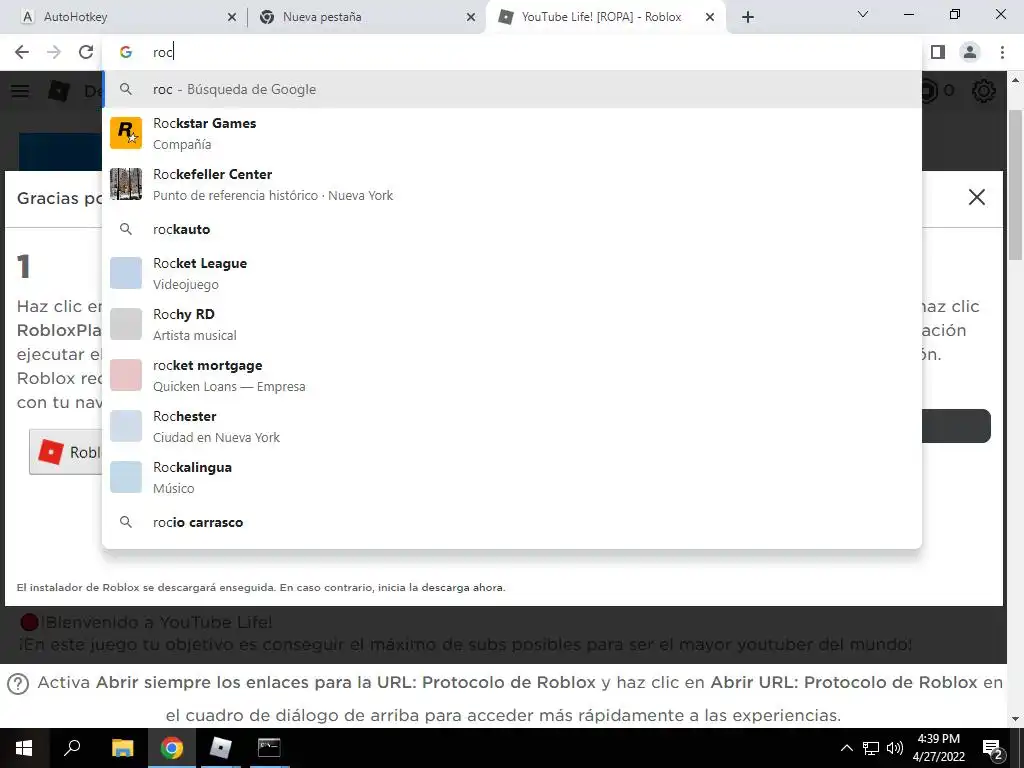Open the notification center icon
Image resolution: width=1024 pixels, height=768 pixels.
coord(993,749)
